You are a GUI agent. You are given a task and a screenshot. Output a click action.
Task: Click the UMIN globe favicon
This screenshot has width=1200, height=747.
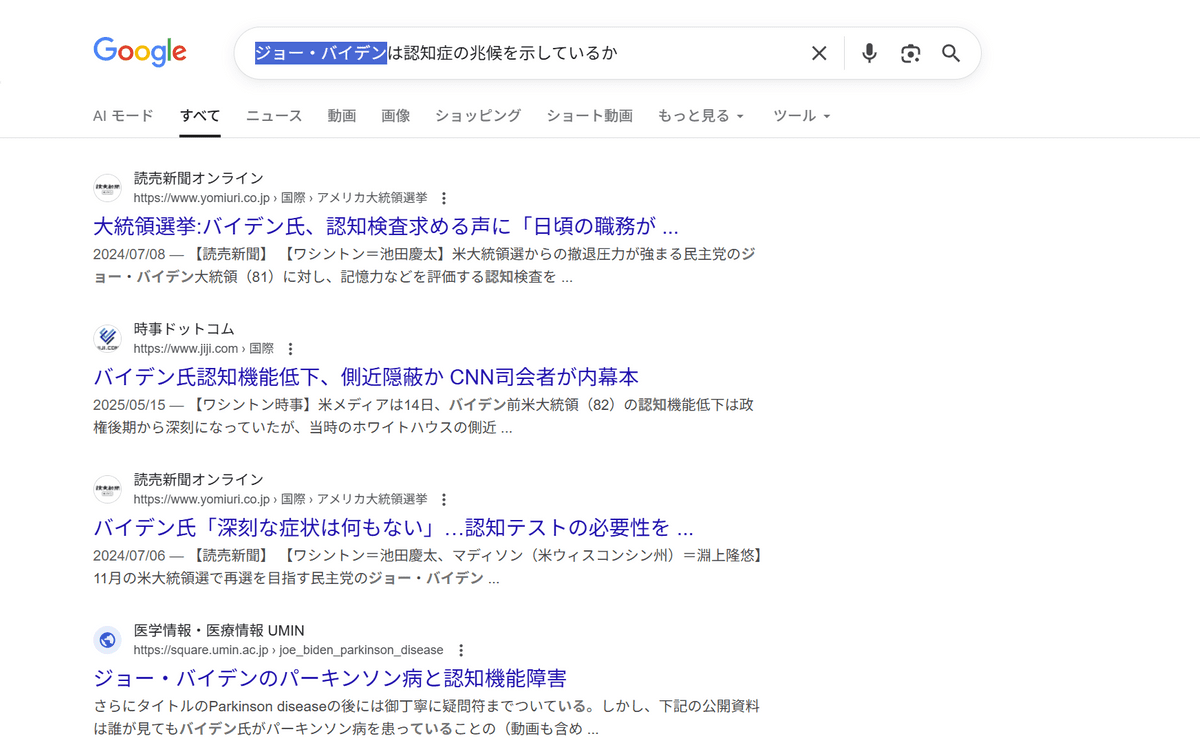pos(107,640)
